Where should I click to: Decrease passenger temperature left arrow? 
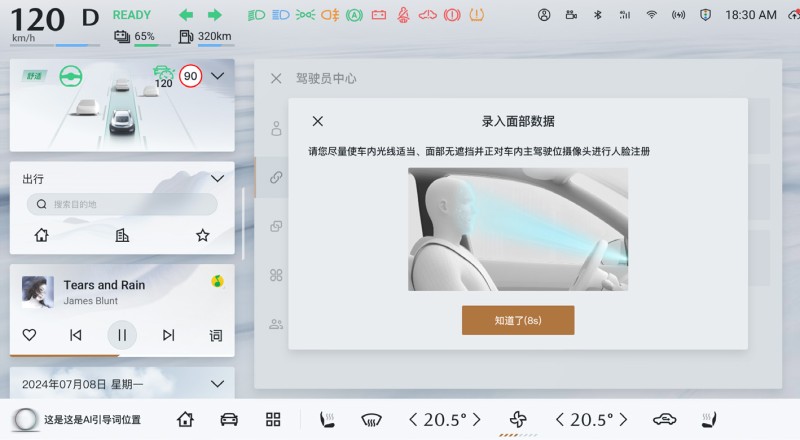click(560, 420)
